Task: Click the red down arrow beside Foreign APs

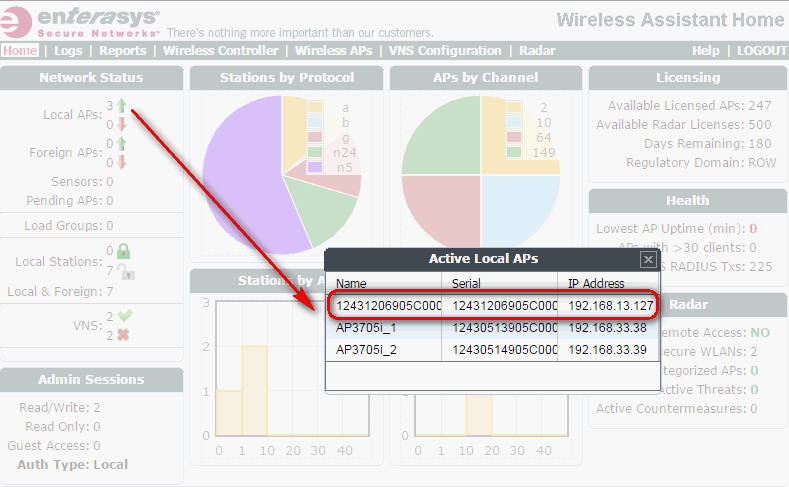Action: point(121,162)
